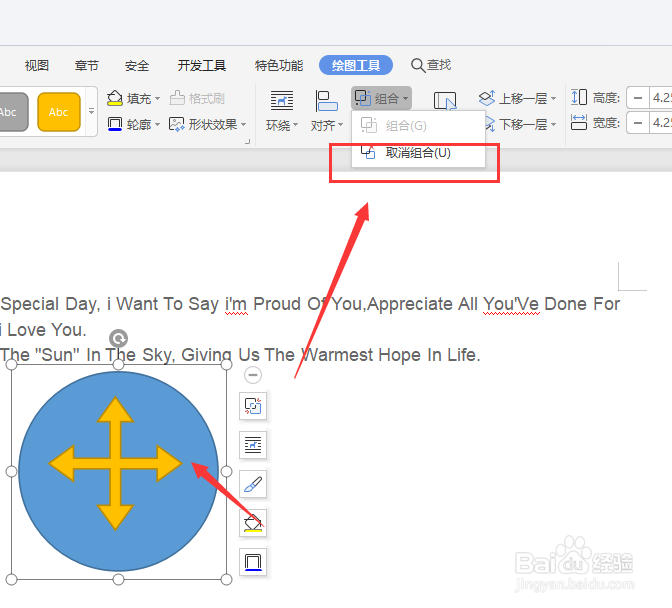Collapse the floating quick toolbar
The width and height of the screenshot is (672, 608).
pyautogui.click(x=253, y=375)
